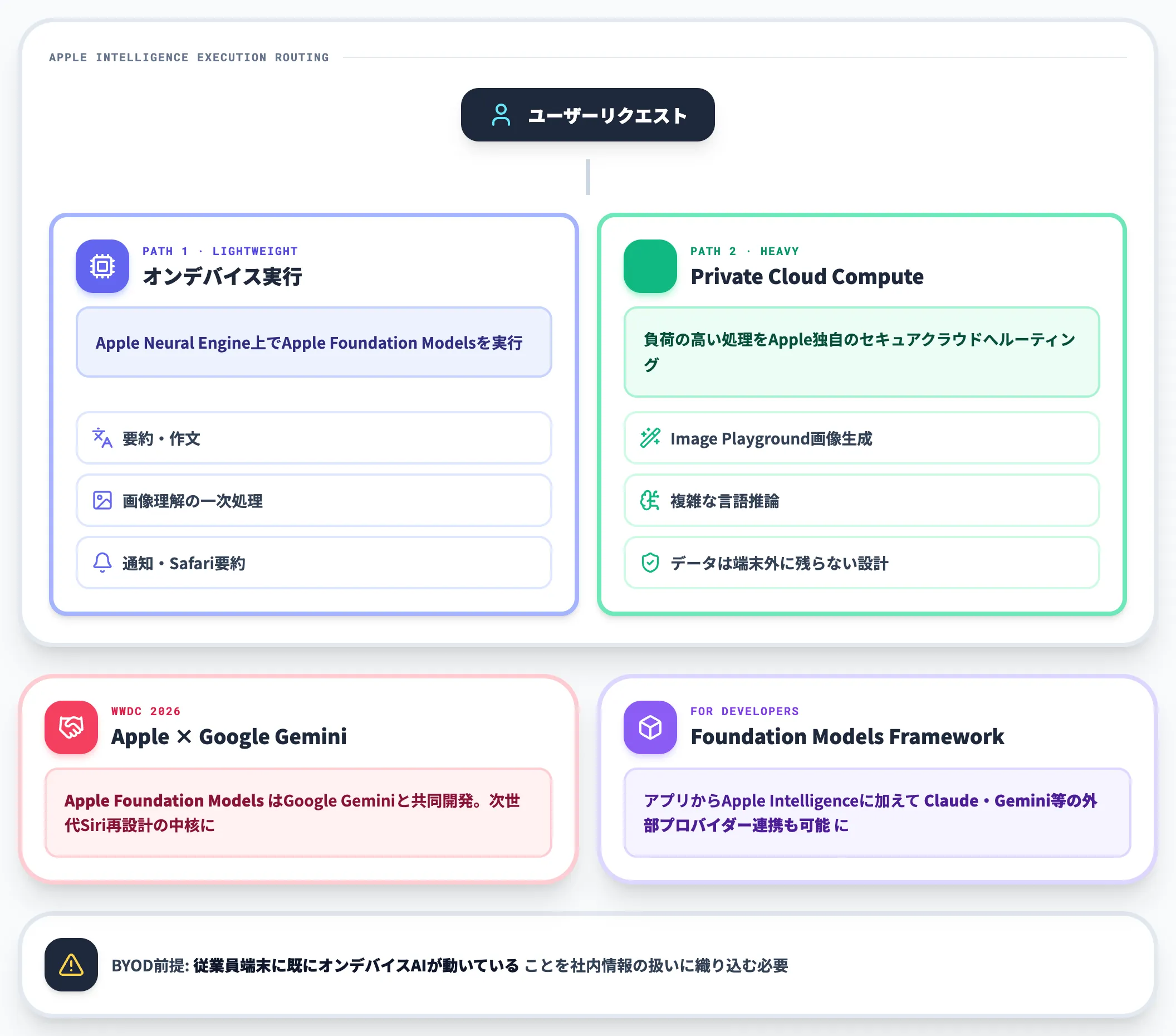
Task: Select the 画像理解の一次処理 row
Action: point(313,500)
